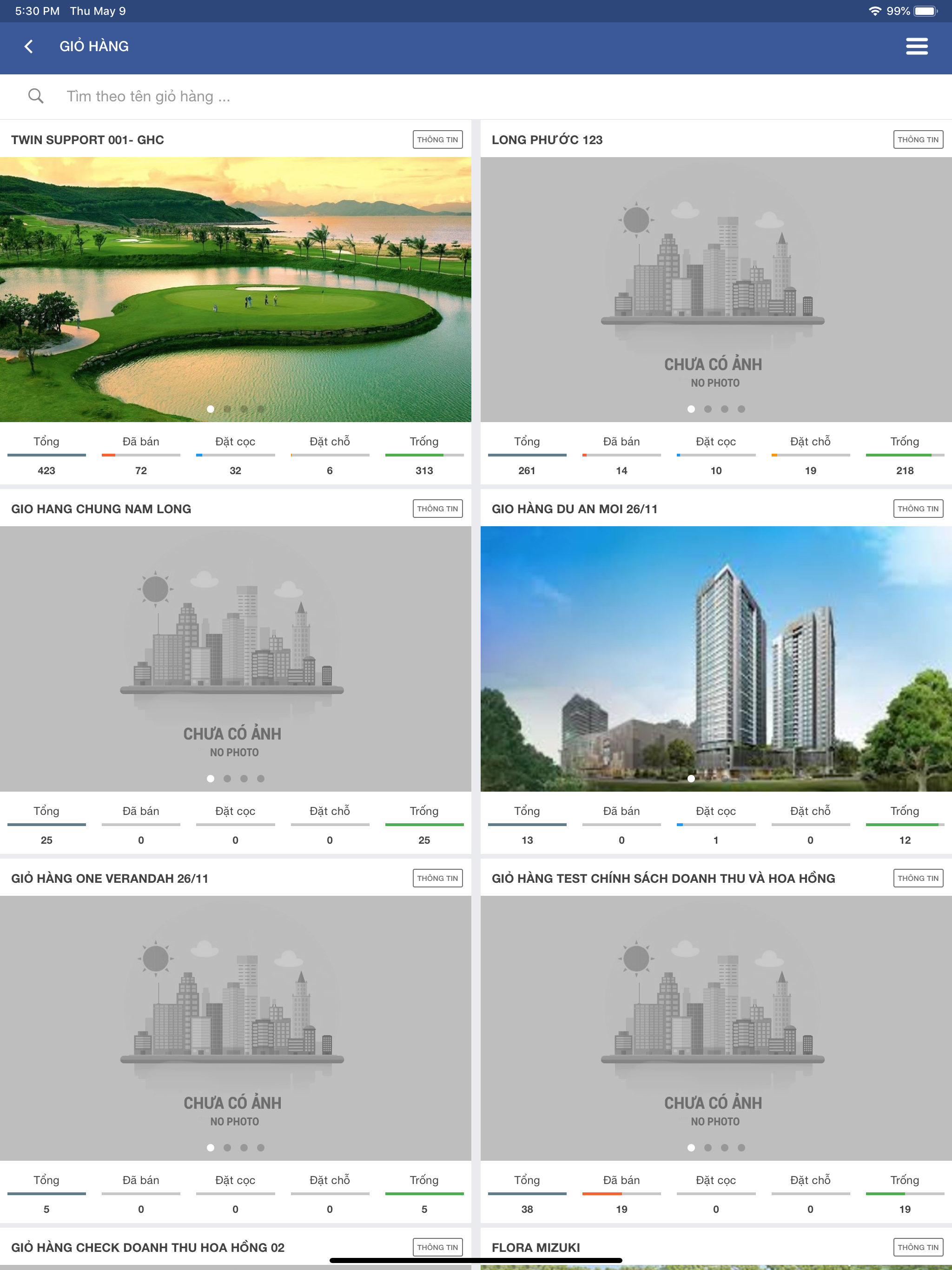952x1270 pixels.
Task: Select the 'GIO HANG CHUNG NAM LONG' title
Action: click(101, 509)
